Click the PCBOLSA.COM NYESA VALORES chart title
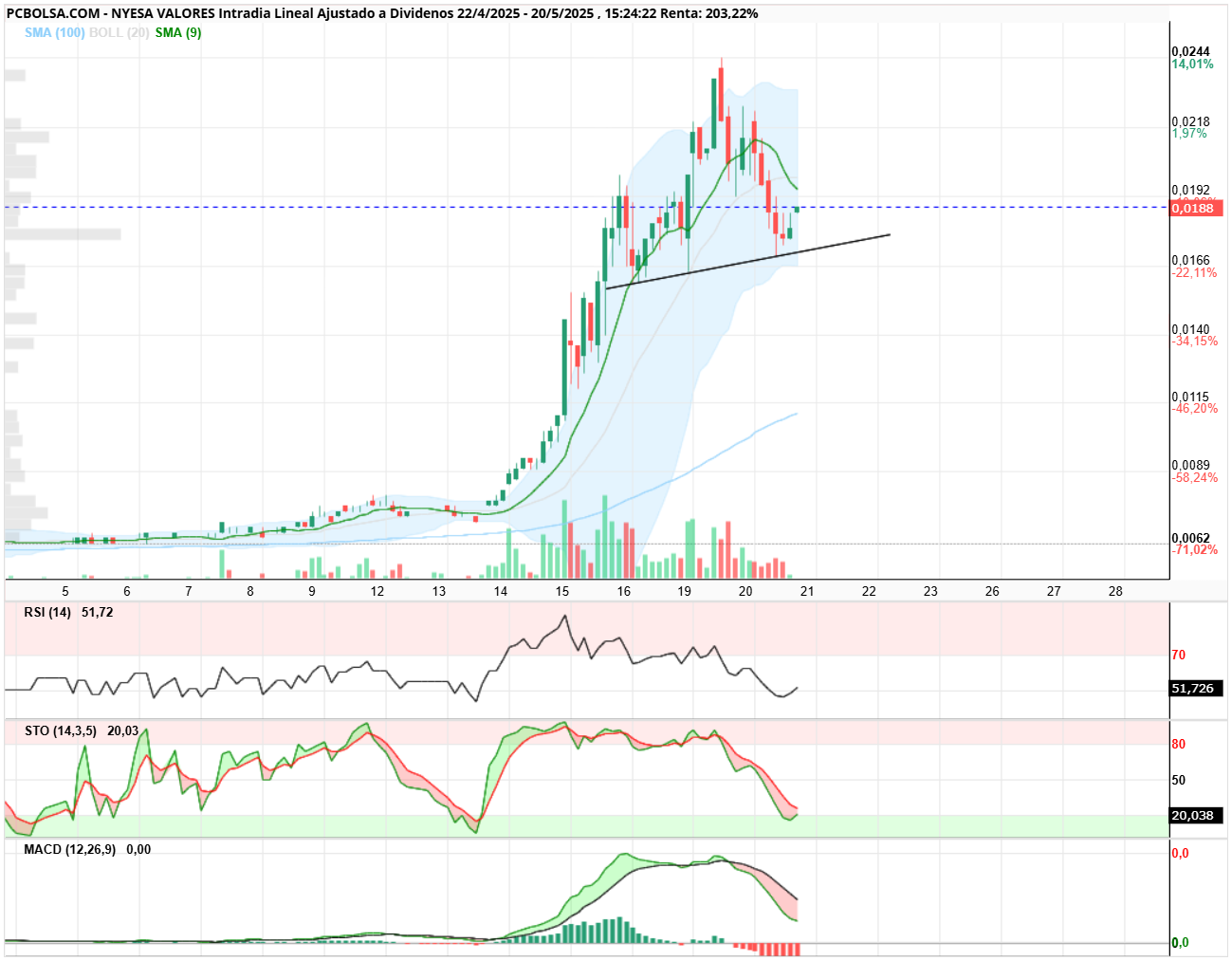Image resolution: width=1232 pixels, height=961 pixels. pyautogui.click(x=382, y=13)
